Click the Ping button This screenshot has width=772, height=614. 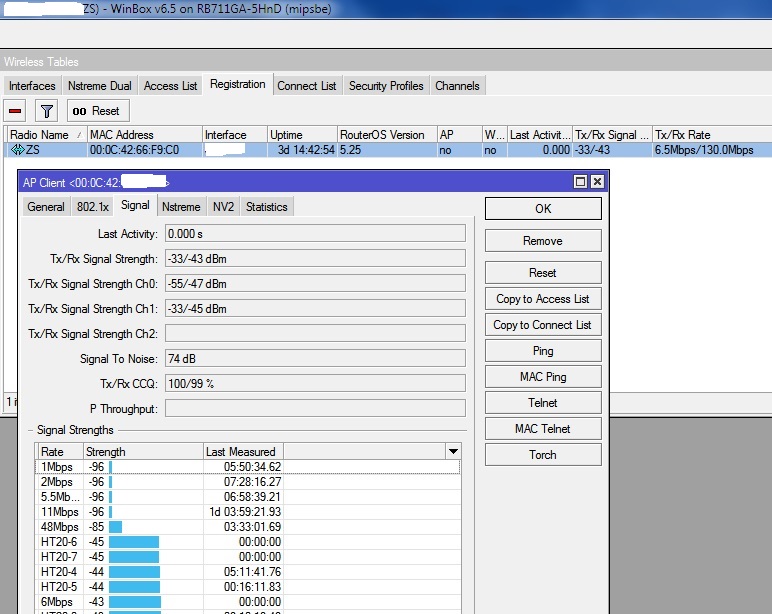point(543,351)
